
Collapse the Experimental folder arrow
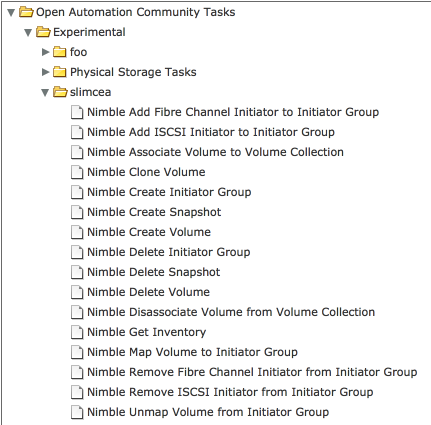[x=28, y=33]
